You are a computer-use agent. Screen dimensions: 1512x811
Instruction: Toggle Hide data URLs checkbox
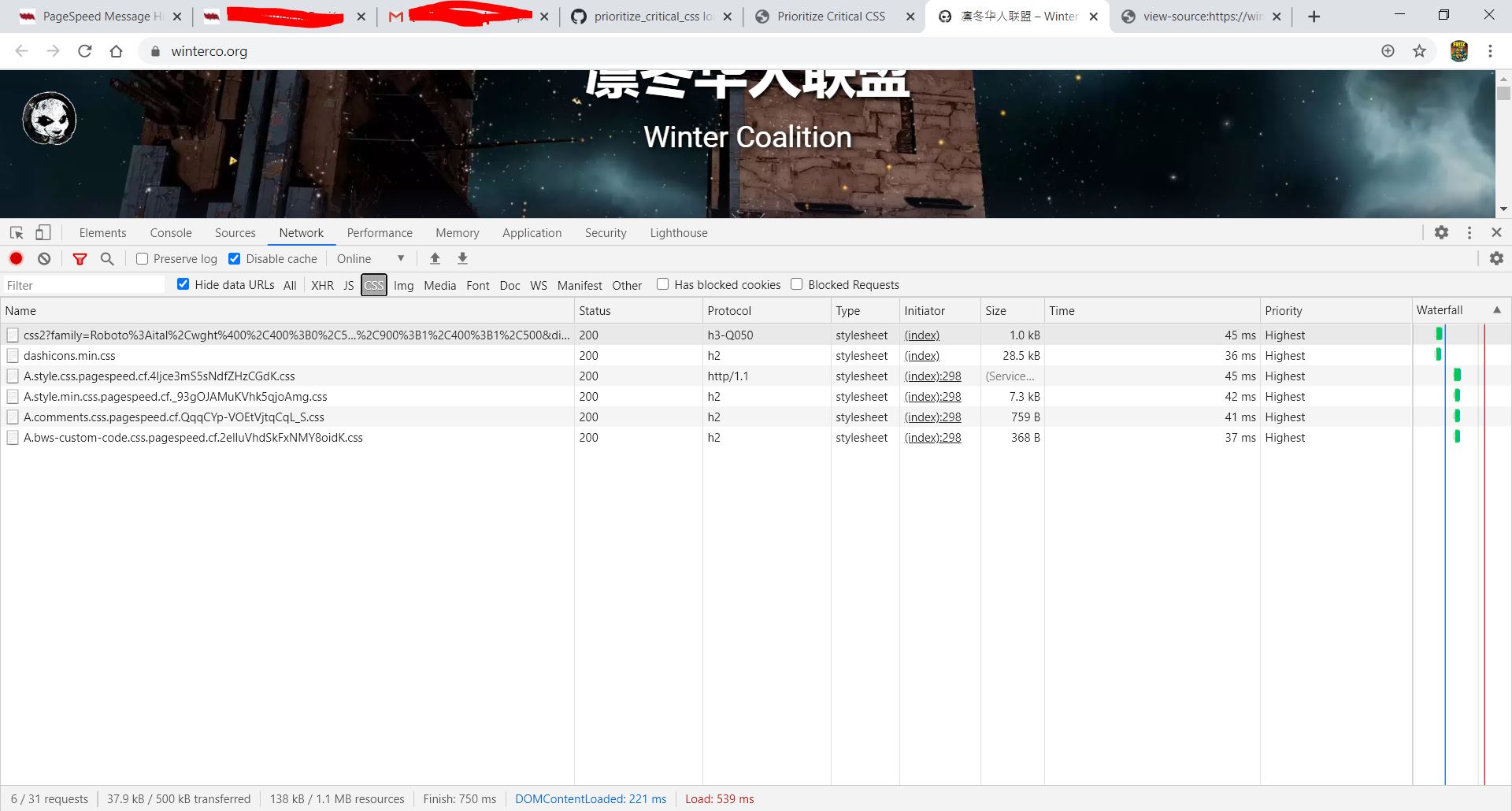point(183,284)
